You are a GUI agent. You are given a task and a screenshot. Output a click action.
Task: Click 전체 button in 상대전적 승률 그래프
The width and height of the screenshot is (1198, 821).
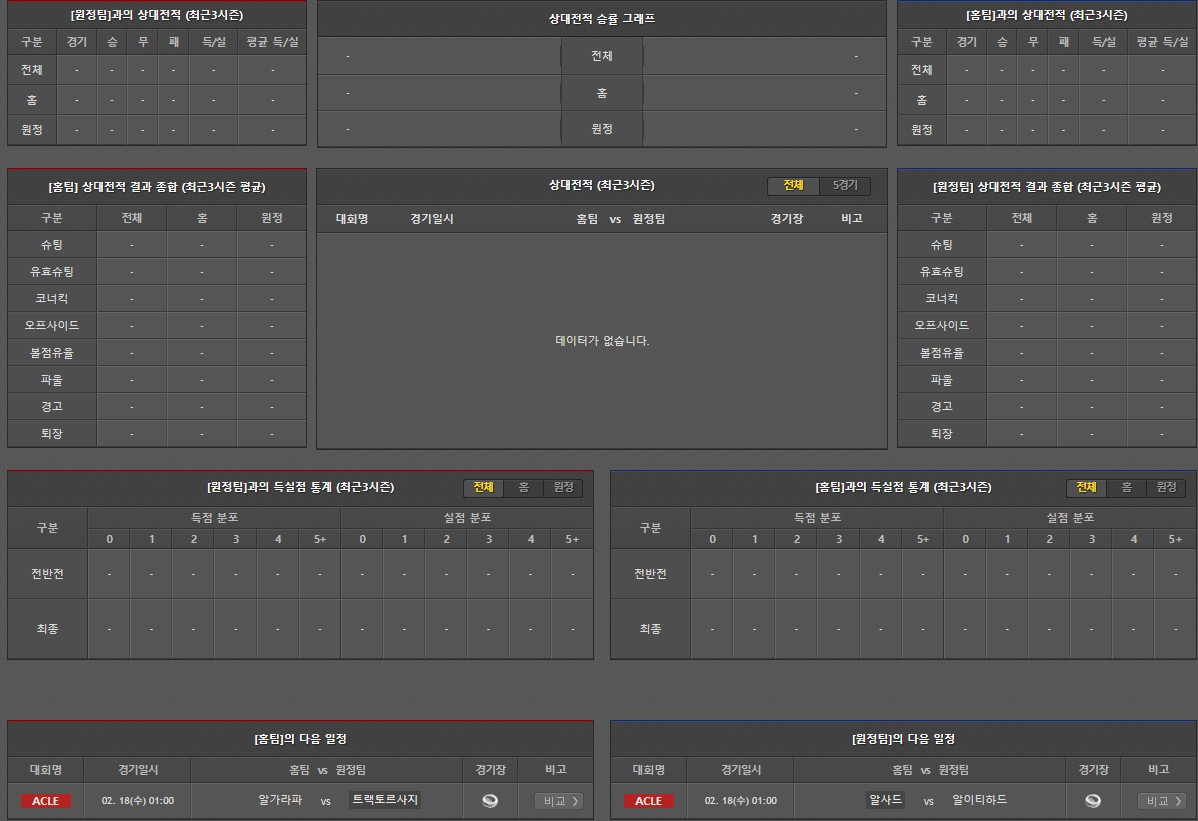coord(601,56)
